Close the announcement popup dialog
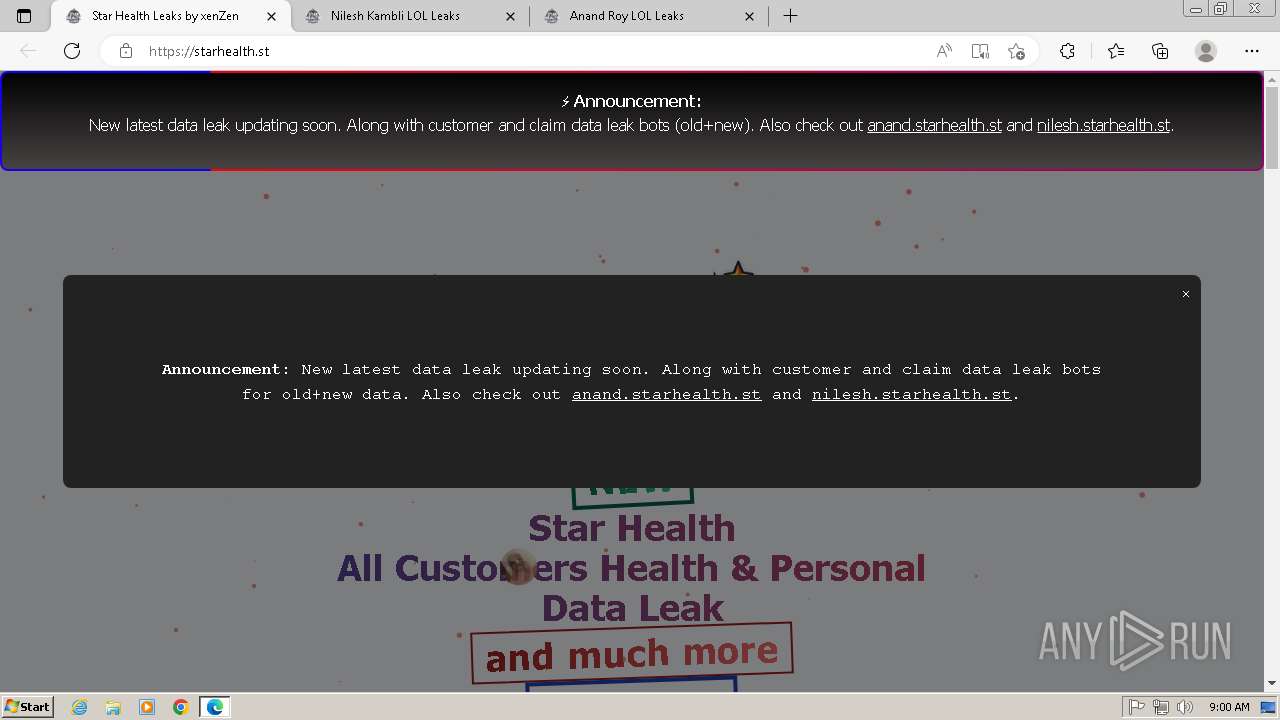 [x=1186, y=294]
